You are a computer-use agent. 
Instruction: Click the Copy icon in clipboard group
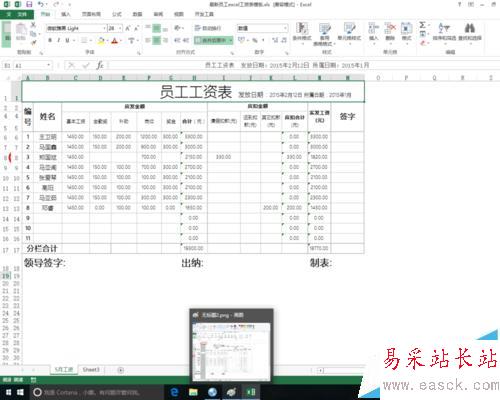point(33,34)
